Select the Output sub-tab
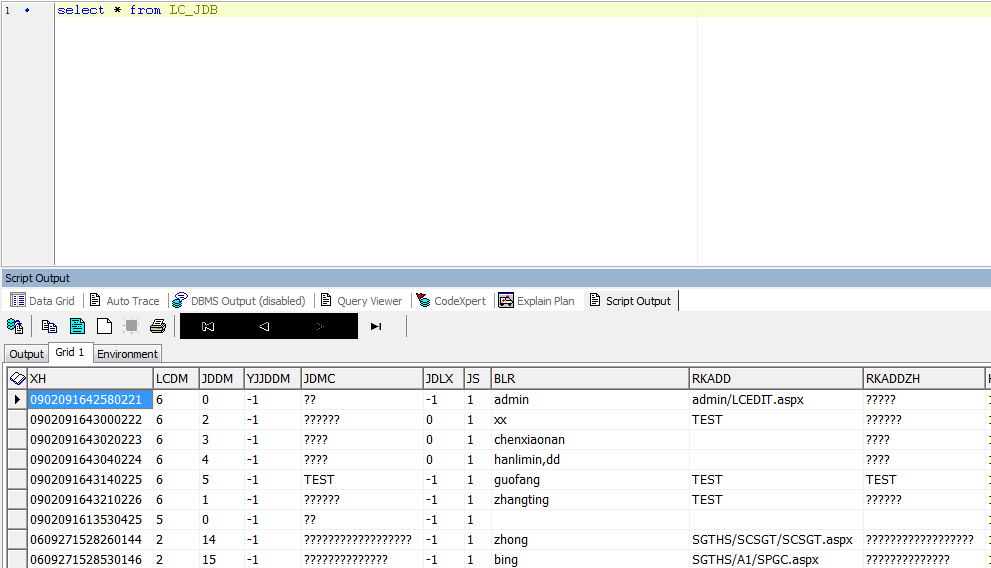Viewport: 991px width, 568px height. tap(27, 354)
